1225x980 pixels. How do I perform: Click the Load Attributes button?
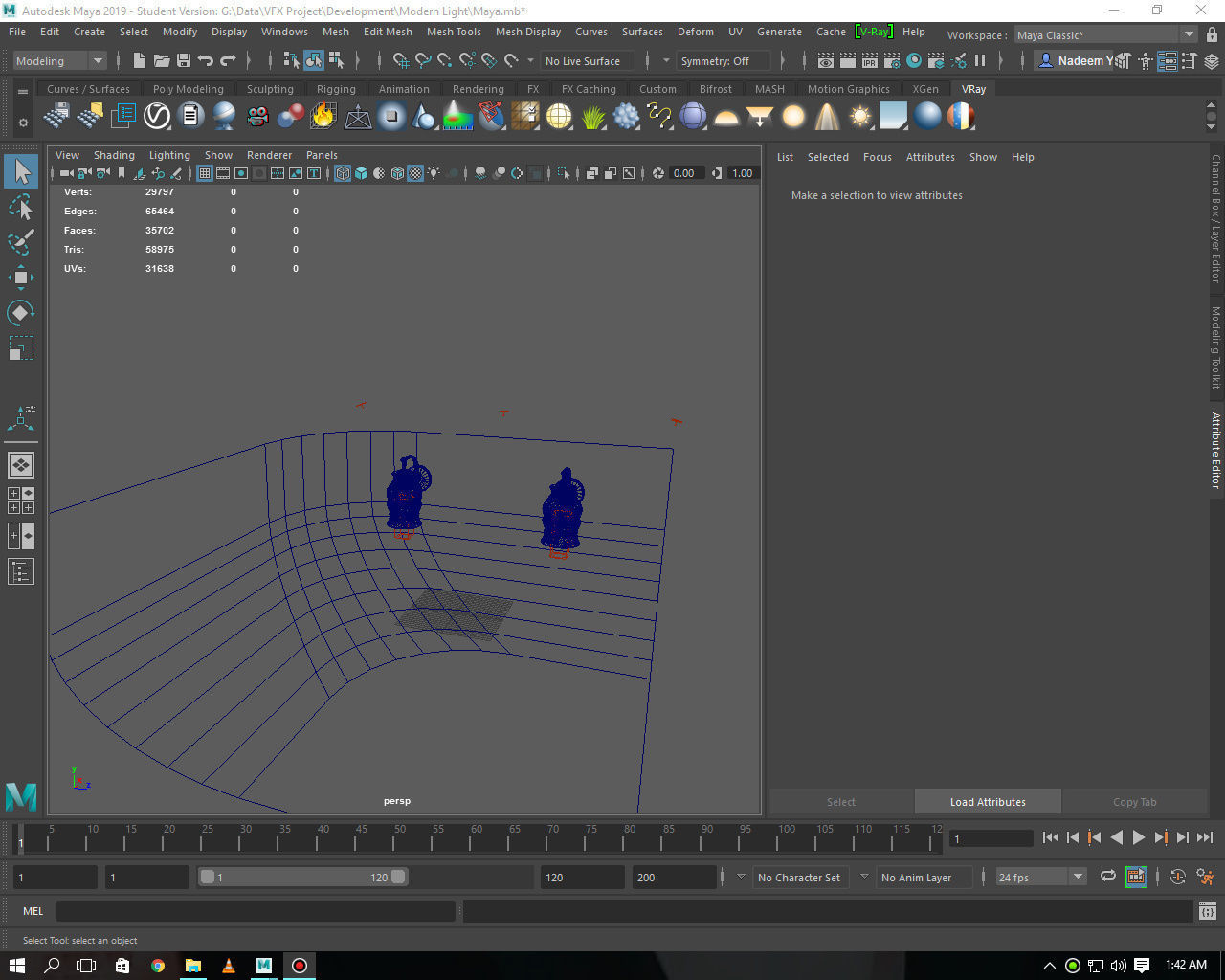[x=988, y=802]
